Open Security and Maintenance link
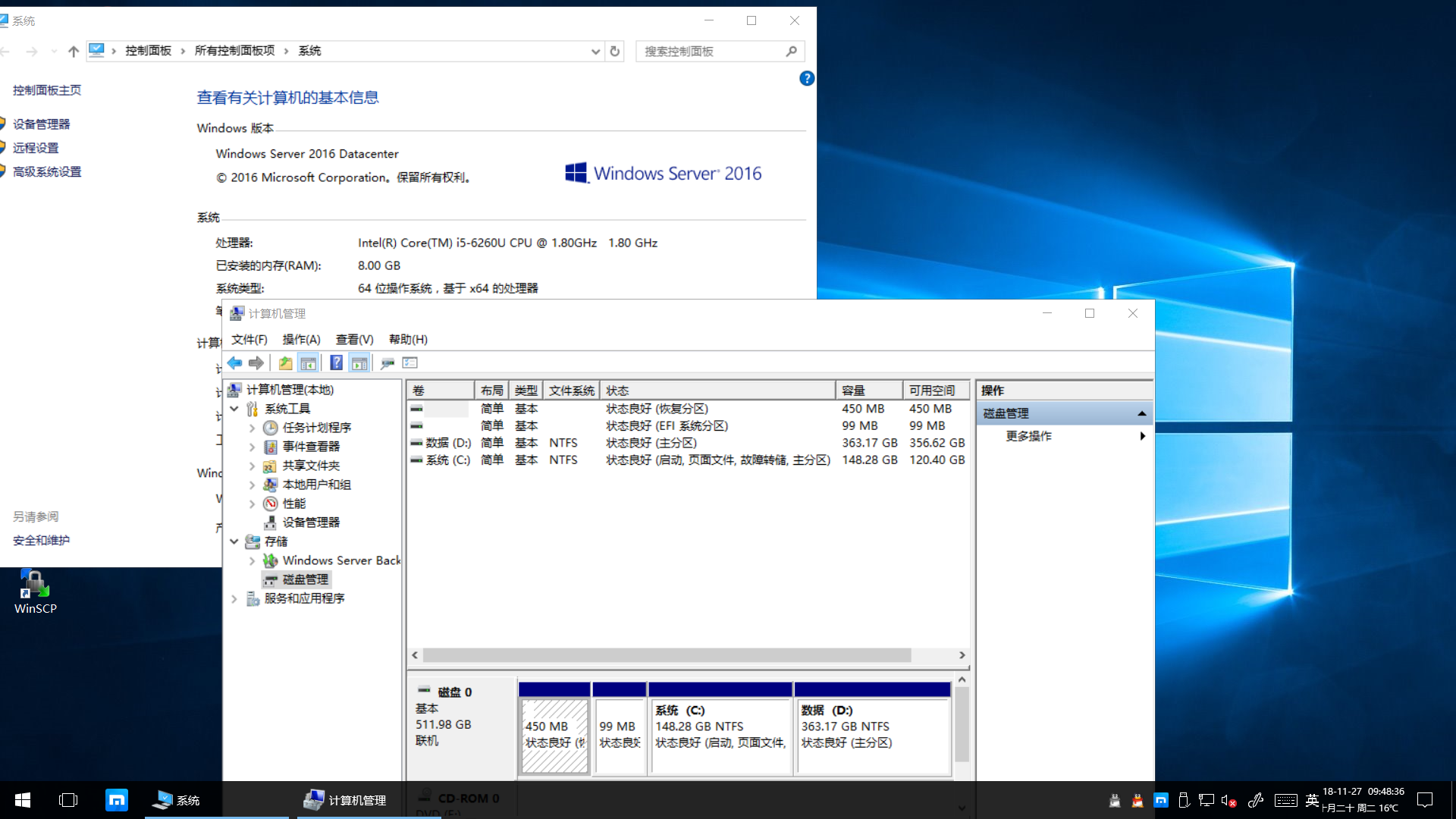The image size is (1456, 819). click(x=41, y=541)
